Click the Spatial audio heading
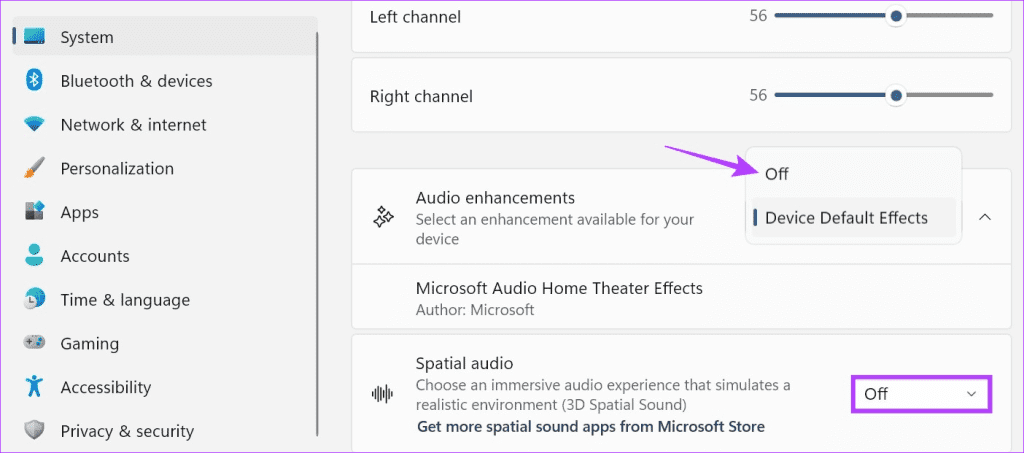This screenshot has width=1024, height=453. tap(464, 363)
